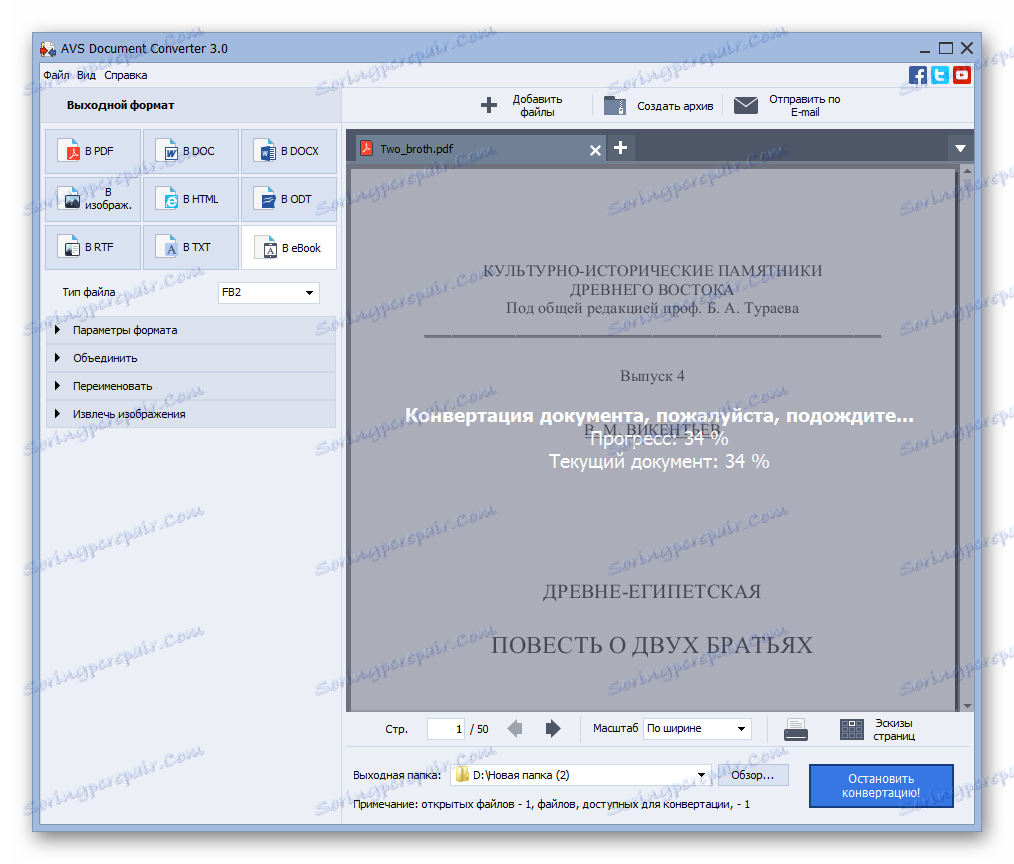This screenshot has width=1014, height=864.
Task: Select the RTF output format
Action: [93, 247]
